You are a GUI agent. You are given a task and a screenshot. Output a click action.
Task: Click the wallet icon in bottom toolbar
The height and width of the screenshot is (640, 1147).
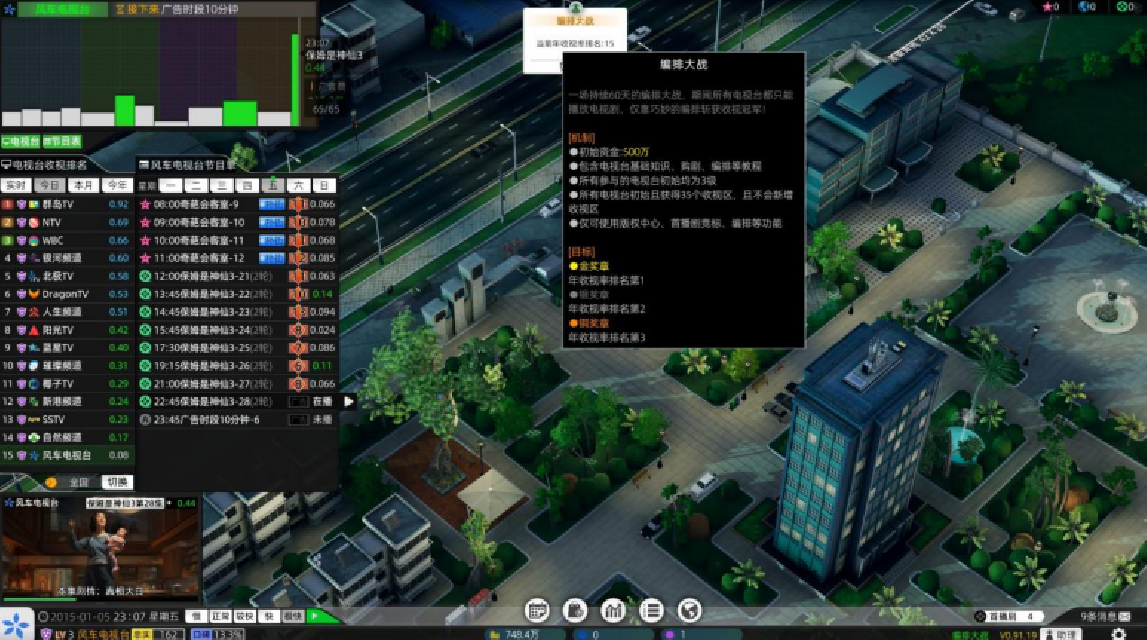tap(575, 609)
